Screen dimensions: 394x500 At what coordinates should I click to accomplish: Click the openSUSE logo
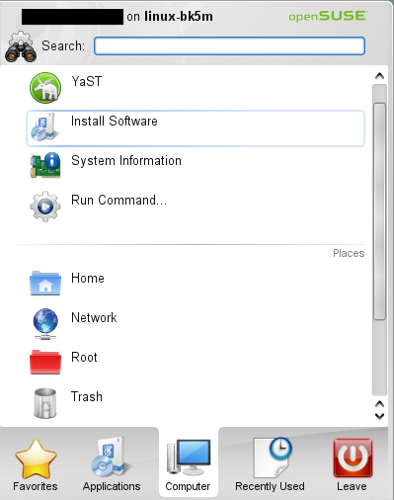point(328,16)
